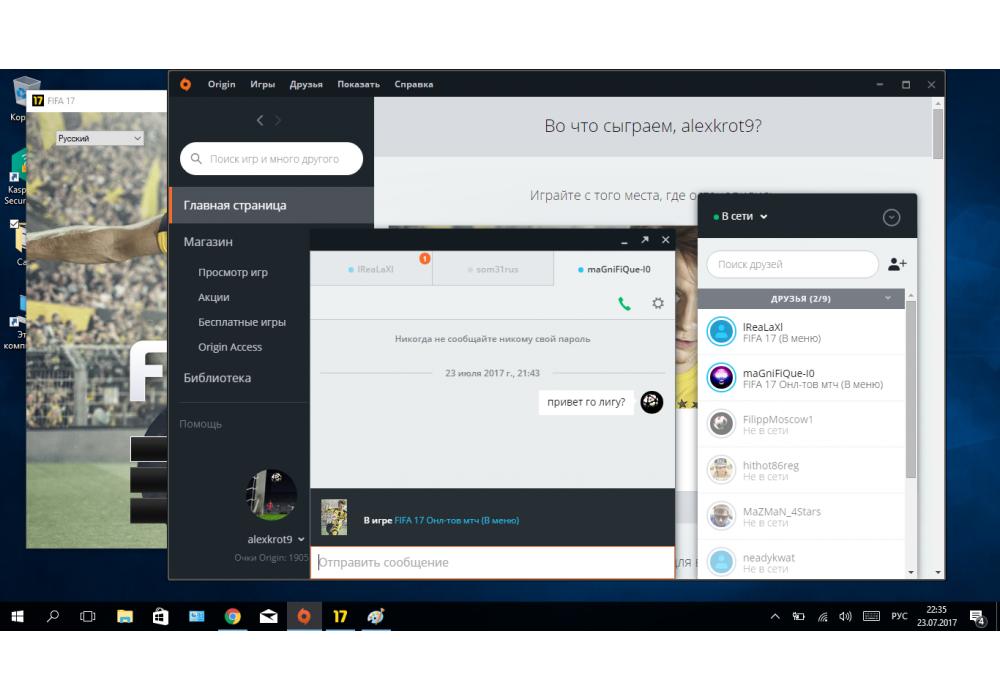Click the add friend icon
This screenshot has height=700, width=1000.
[897, 264]
